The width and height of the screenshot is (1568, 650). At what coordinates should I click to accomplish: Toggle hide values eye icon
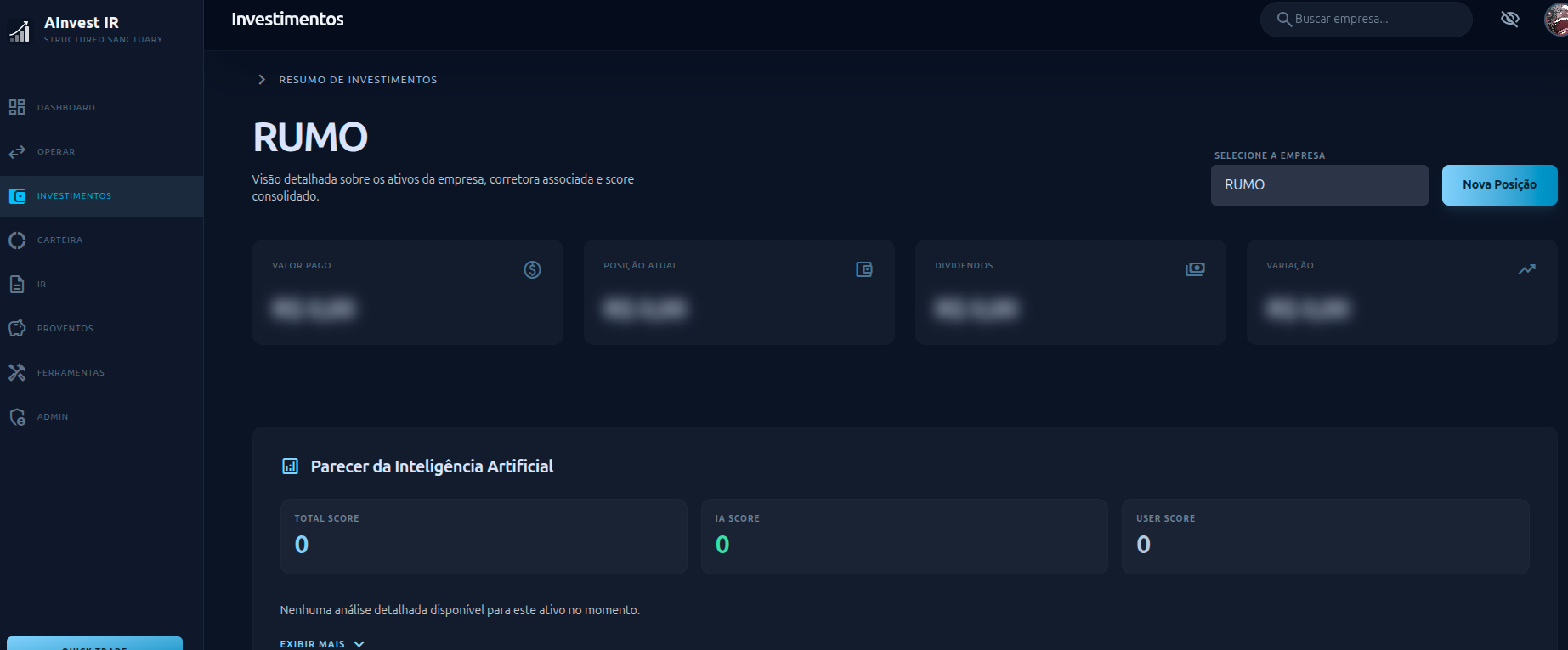click(x=1509, y=19)
